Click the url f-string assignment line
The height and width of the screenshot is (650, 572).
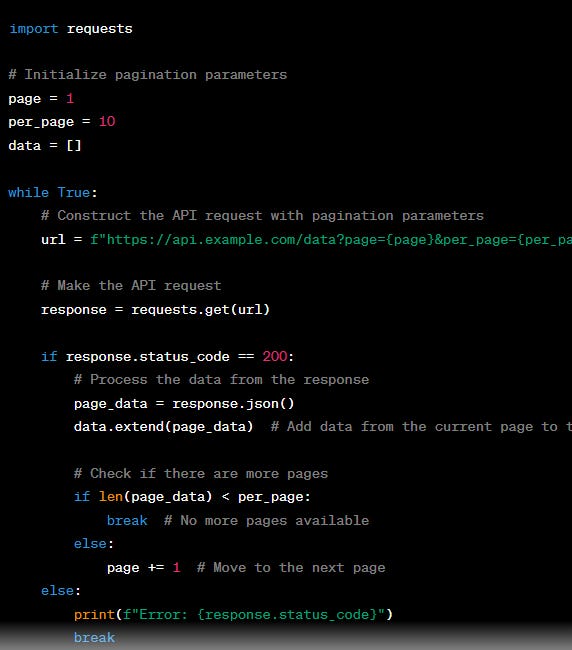[306, 240]
